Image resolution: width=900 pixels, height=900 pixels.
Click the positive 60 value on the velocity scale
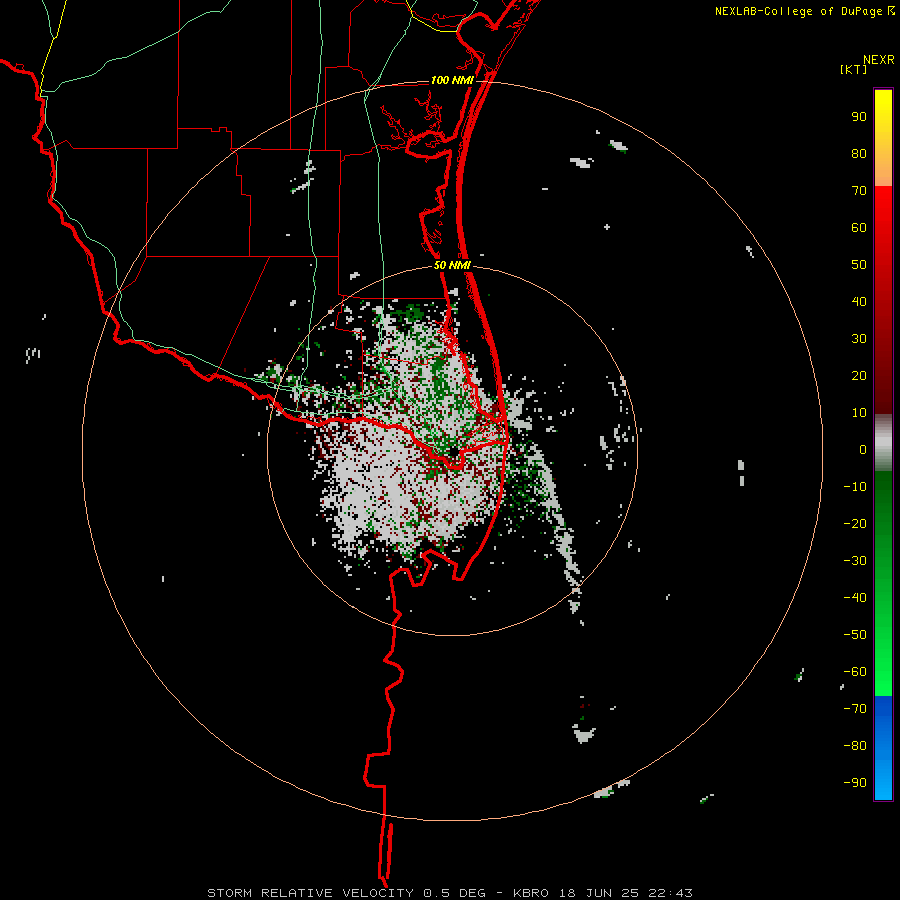859,227
